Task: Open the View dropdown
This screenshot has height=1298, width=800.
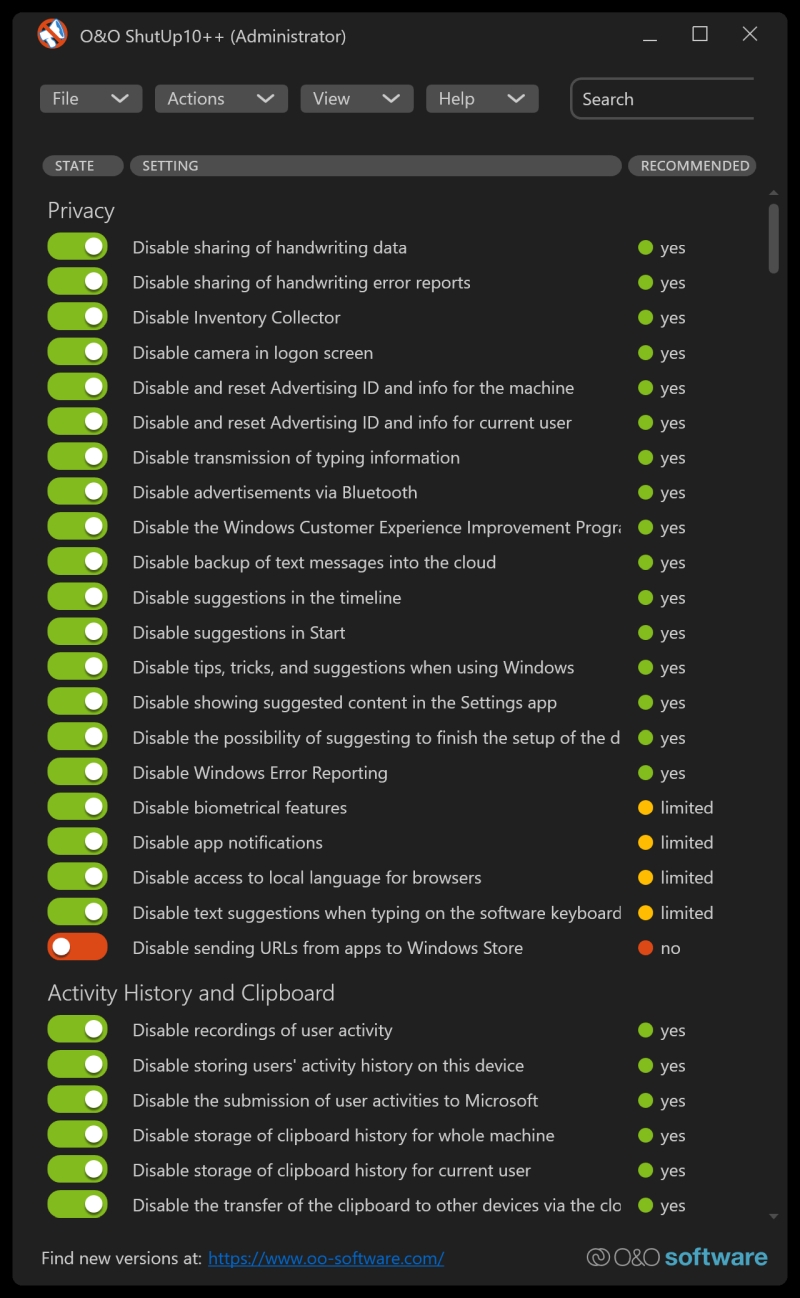Action: coord(357,98)
